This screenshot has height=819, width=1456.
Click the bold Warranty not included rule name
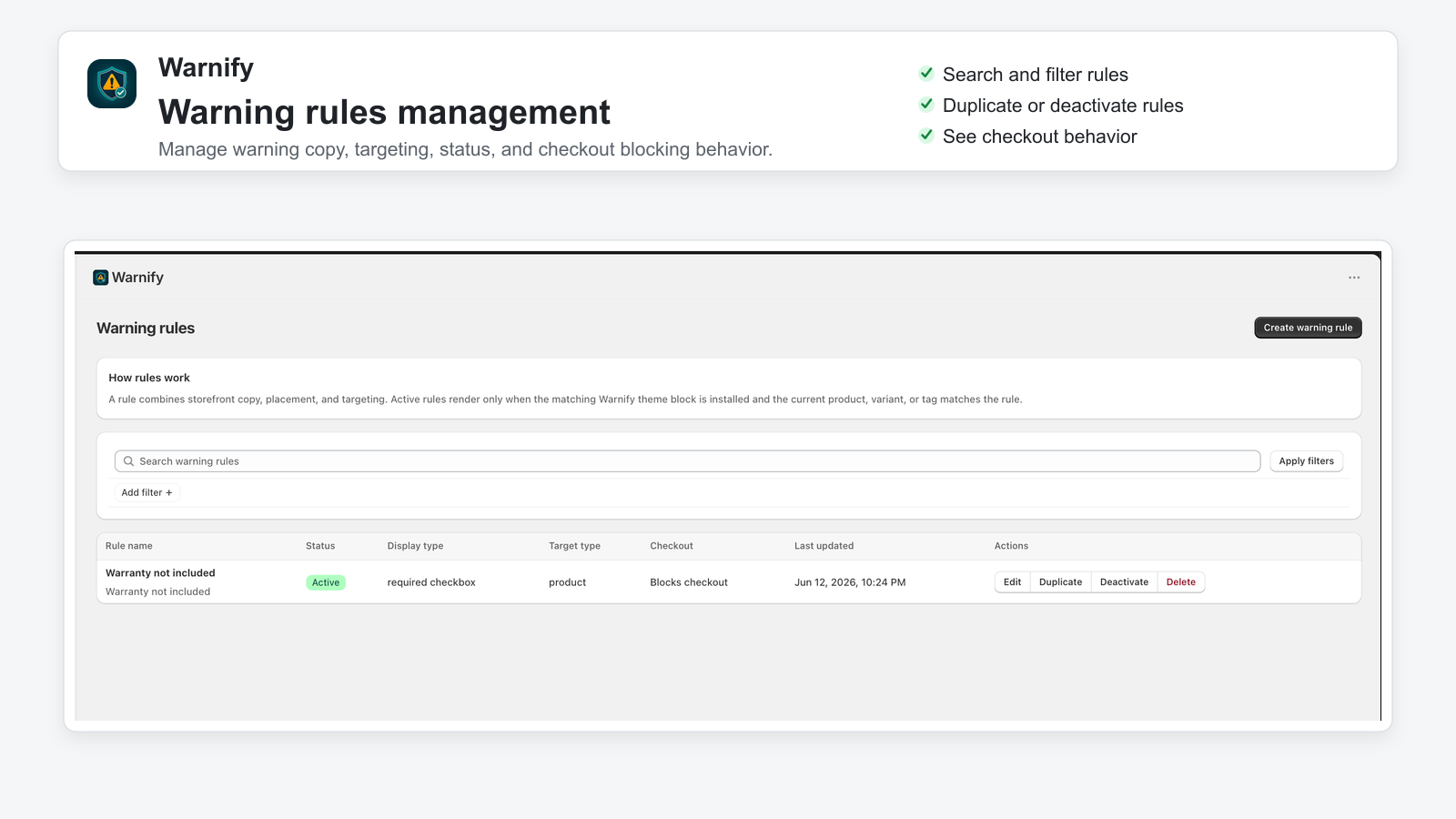pyautogui.click(x=160, y=573)
